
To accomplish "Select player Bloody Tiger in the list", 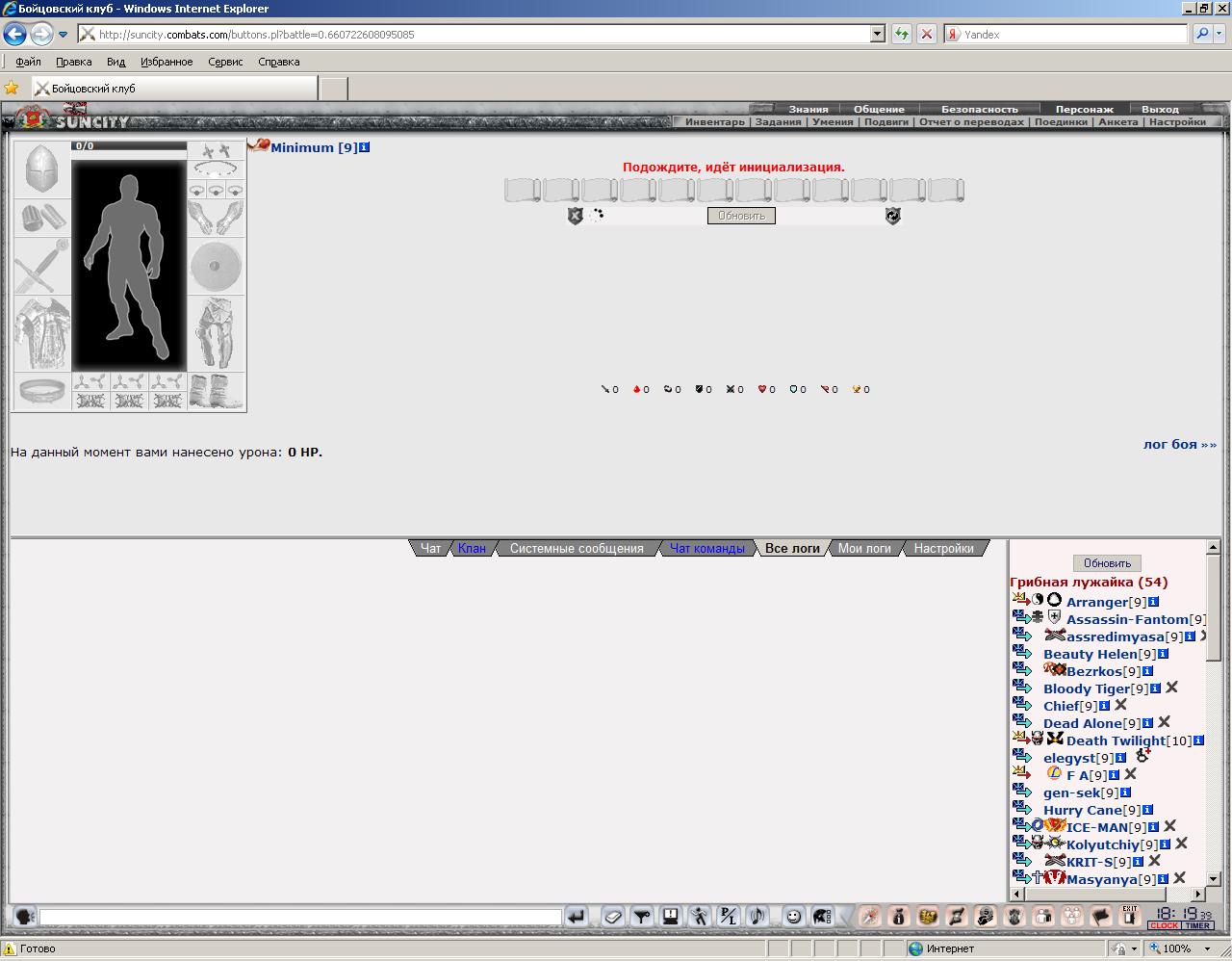I will (x=1086, y=688).
